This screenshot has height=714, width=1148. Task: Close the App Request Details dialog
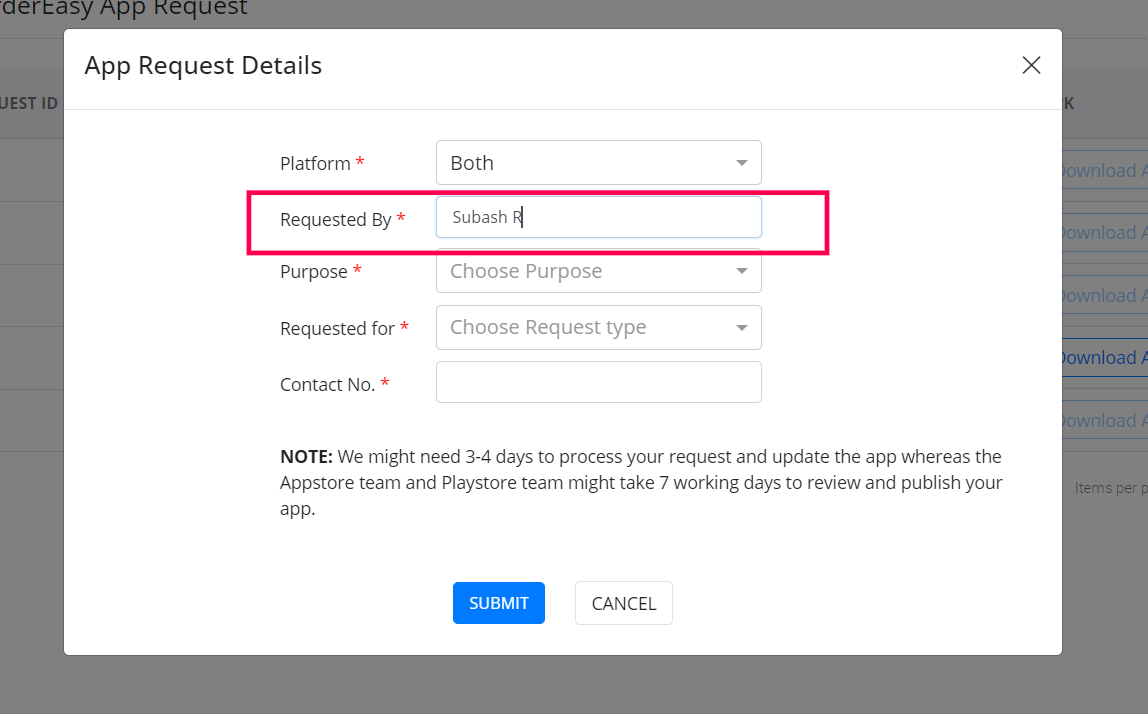tap(1031, 66)
